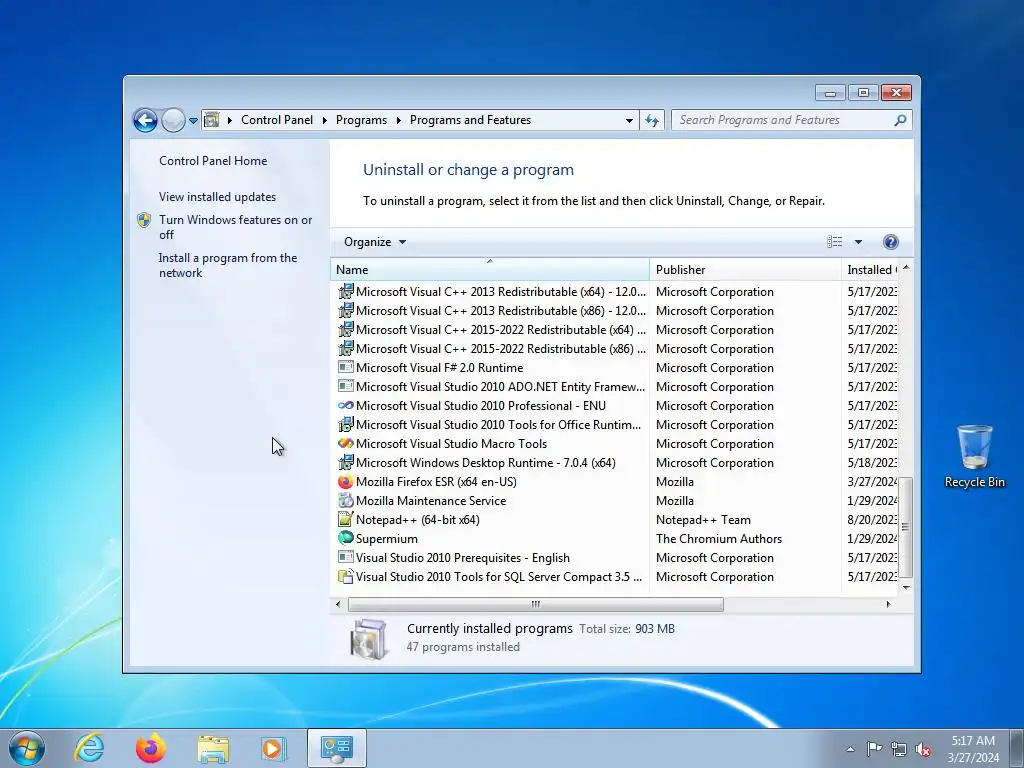Select Visual C++ 2015-2022 Redistributable (x86) icon
The height and width of the screenshot is (768, 1024).
point(345,348)
